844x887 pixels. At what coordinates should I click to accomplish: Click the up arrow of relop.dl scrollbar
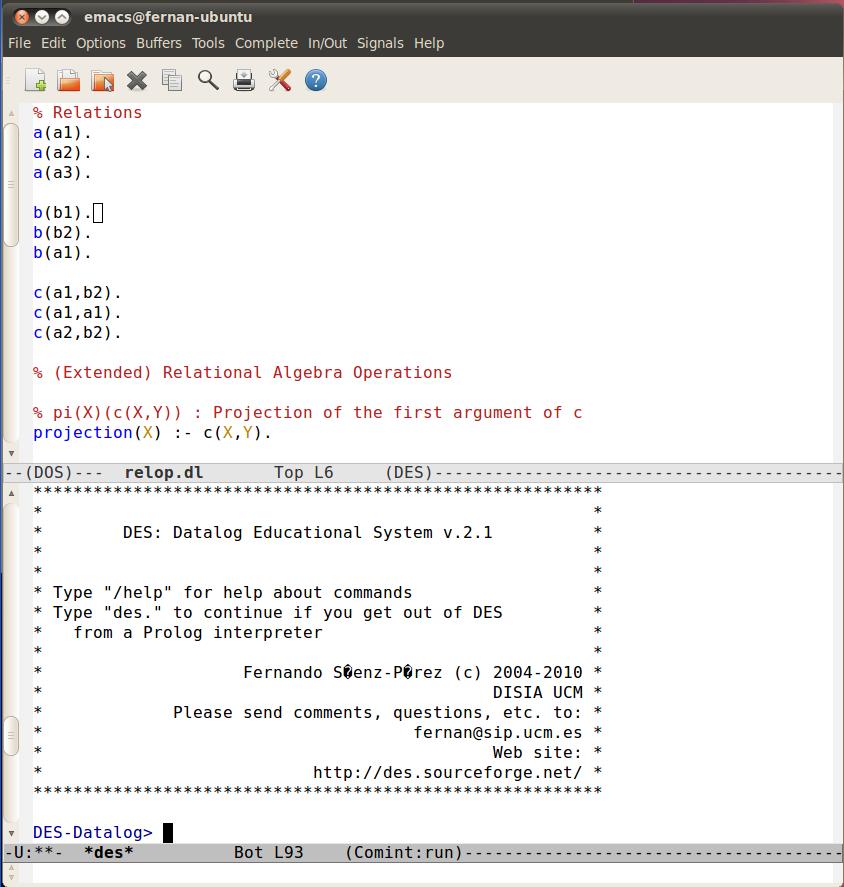pyautogui.click(x=11, y=114)
